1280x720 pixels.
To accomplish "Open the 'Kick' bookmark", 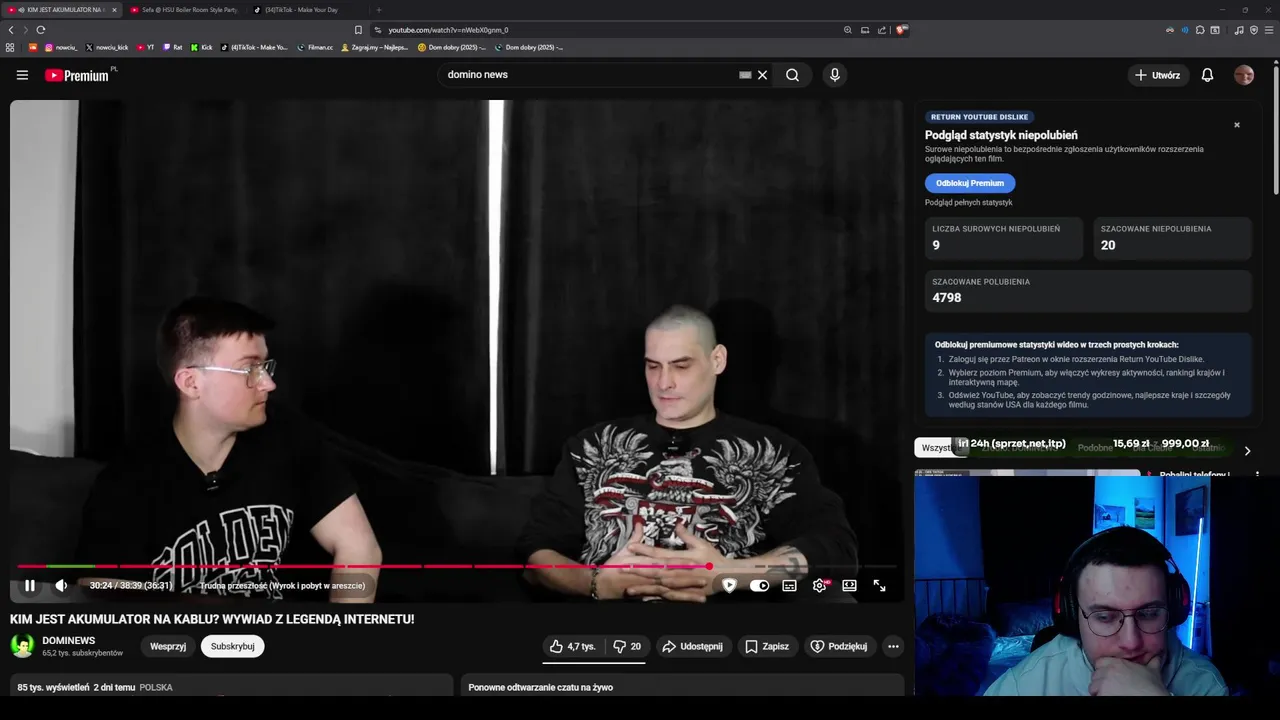I will click(201, 47).
